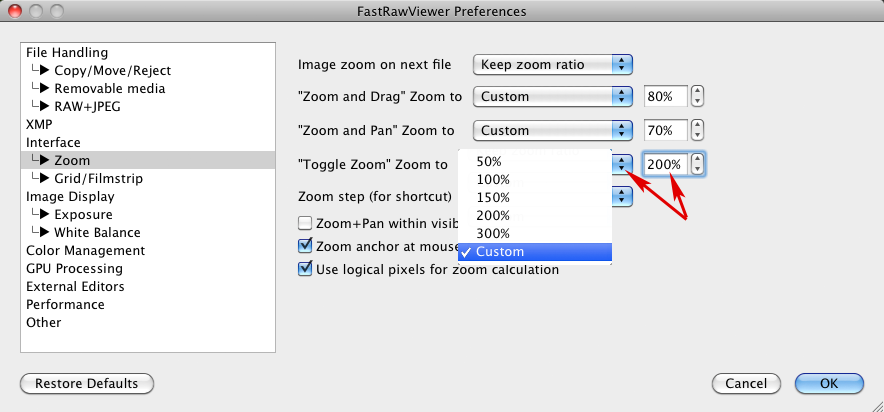
Task: Enable Zoom+Pan within visible area checkbox
Action: point(306,223)
